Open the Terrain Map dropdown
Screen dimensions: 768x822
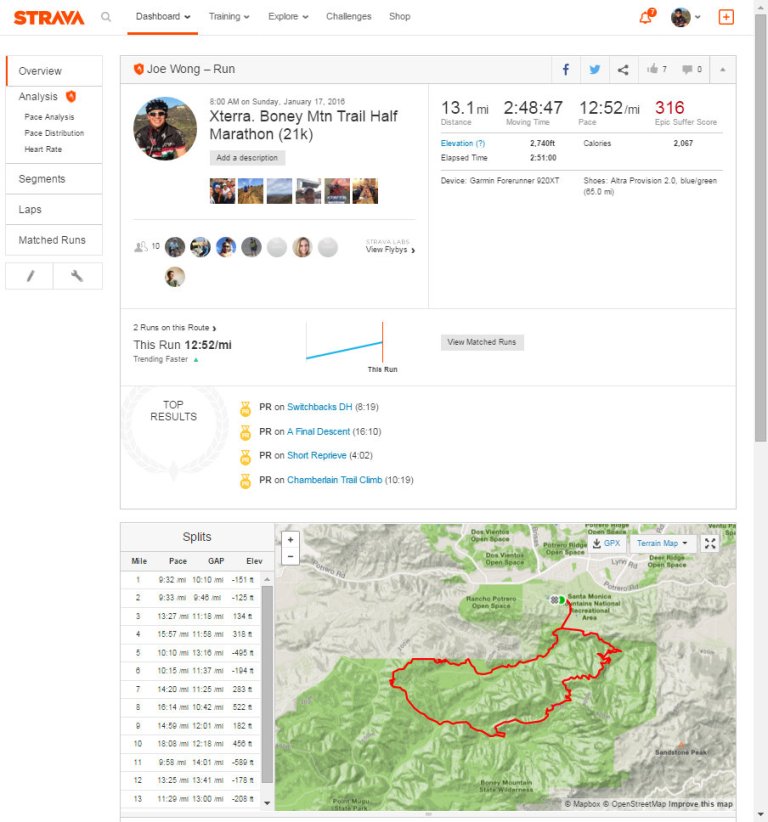pyautogui.click(x=662, y=543)
